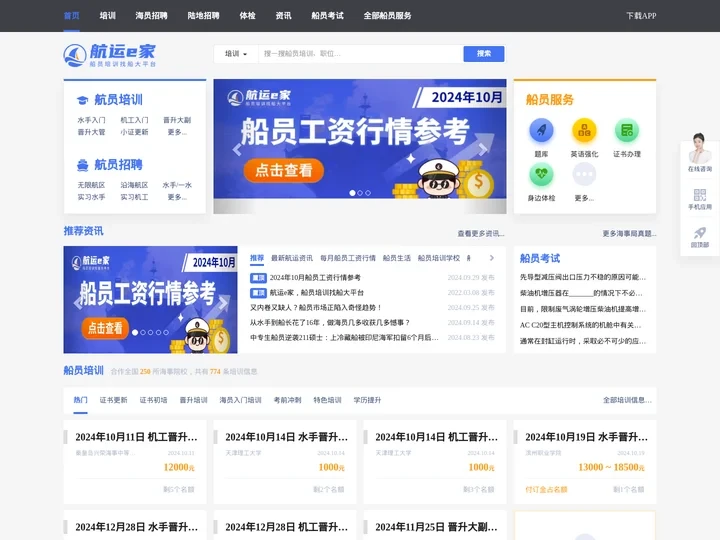The image size is (720, 540).
Task: Open 船员考试 in top navigation
Action: 327,16
